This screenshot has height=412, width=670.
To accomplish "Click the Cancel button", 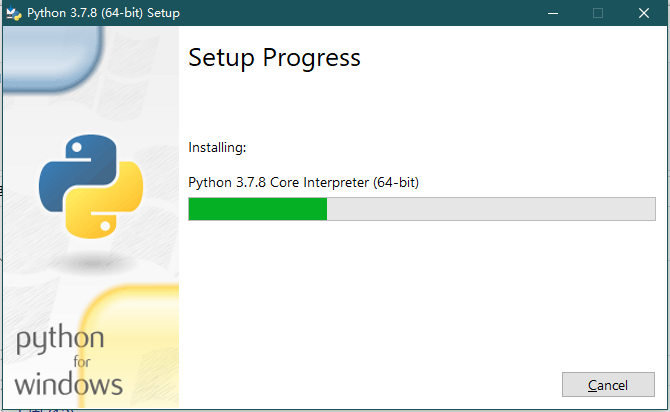I will [608, 385].
